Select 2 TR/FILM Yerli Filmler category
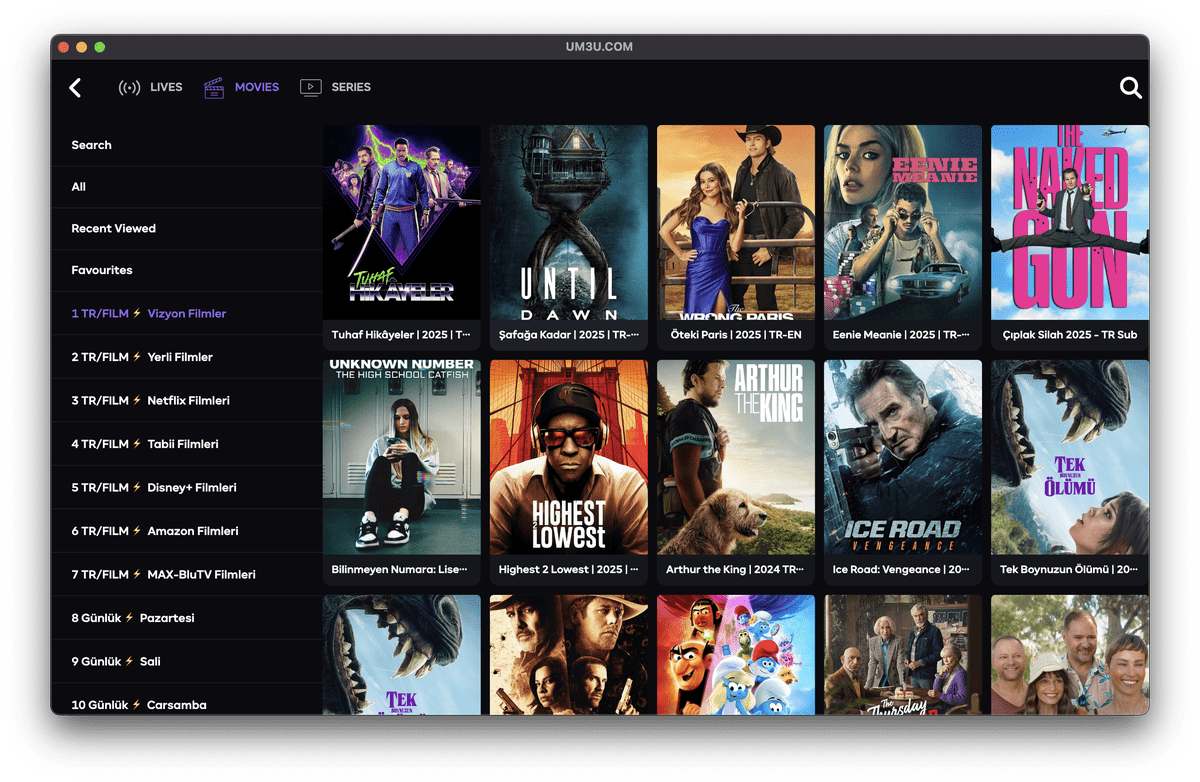The height and width of the screenshot is (782, 1200). [x=187, y=357]
